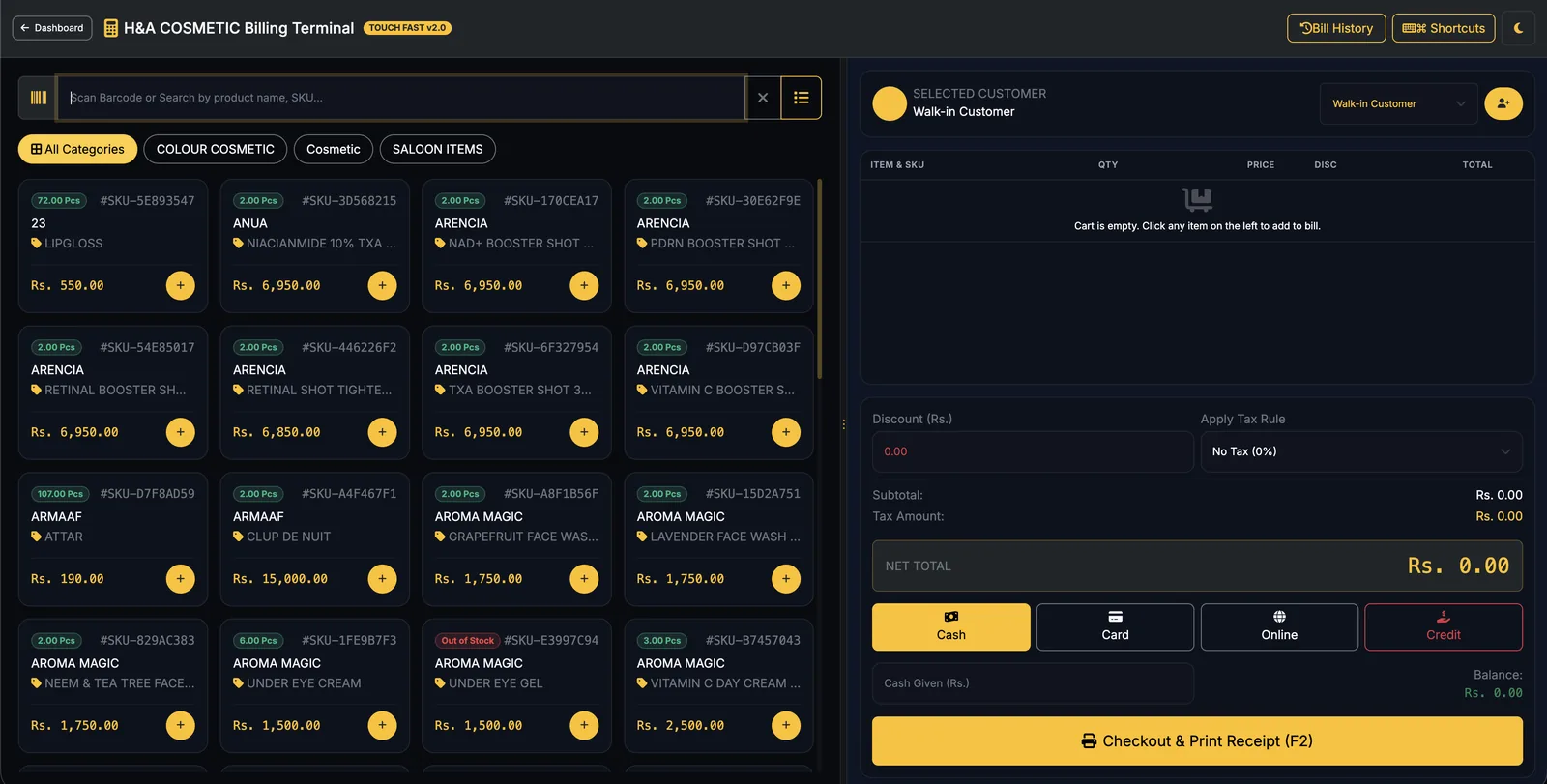The image size is (1547, 784).
Task: Toggle dark mode with the moon icon
Action: click(1518, 28)
